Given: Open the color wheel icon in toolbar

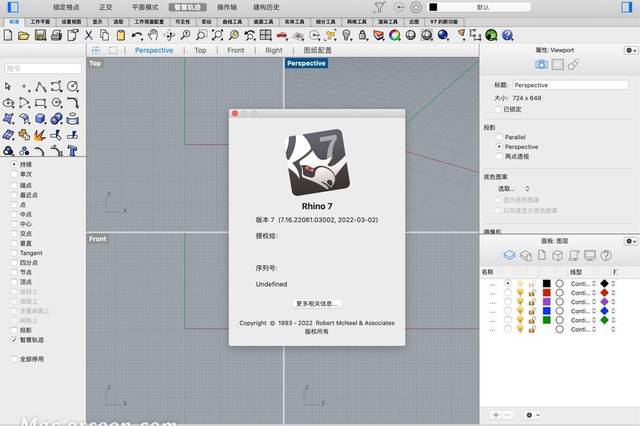Looking at the screenshot, I should (395, 36).
